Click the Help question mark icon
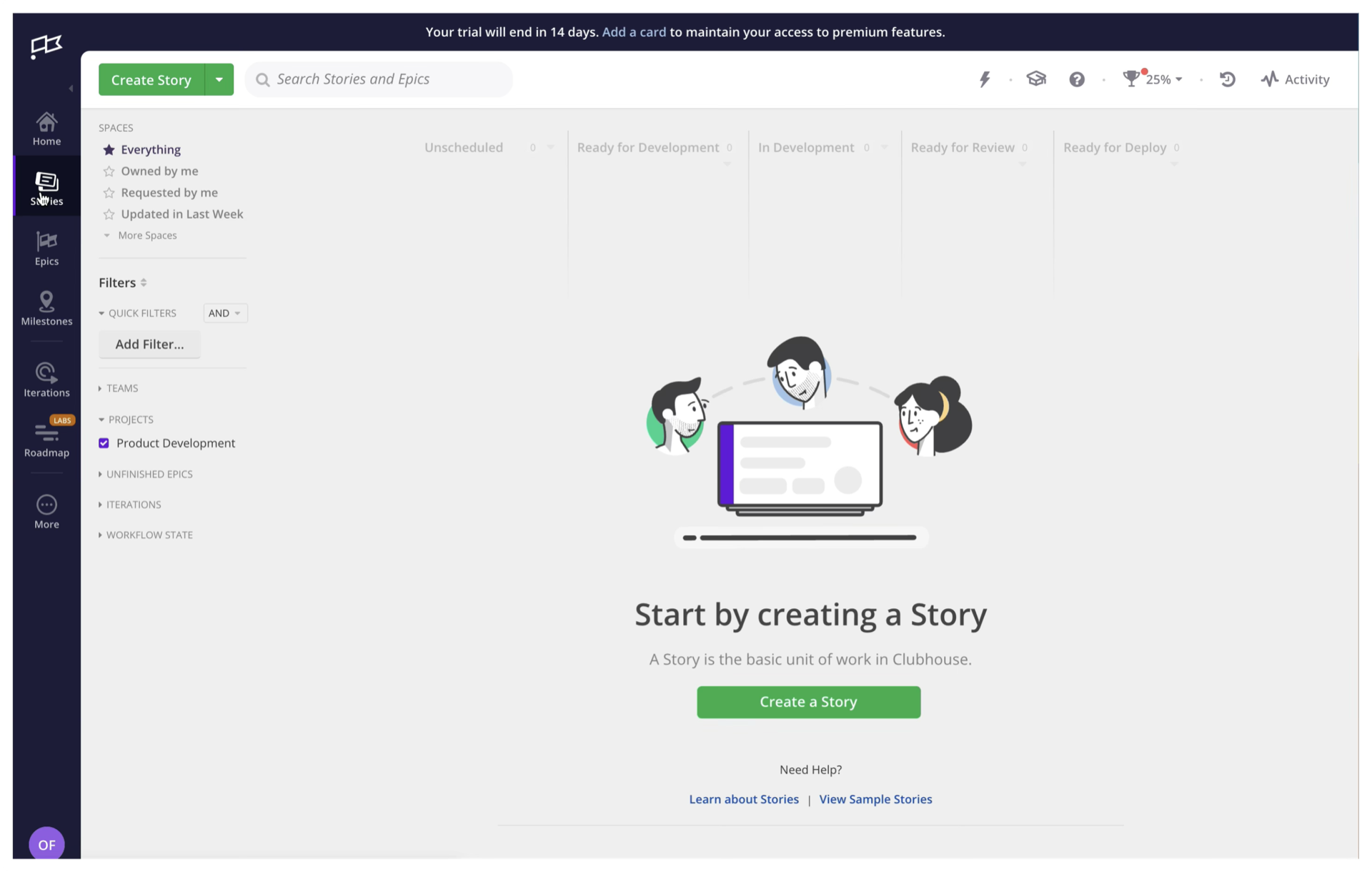The width and height of the screenshot is (1372, 872). pos(1077,79)
